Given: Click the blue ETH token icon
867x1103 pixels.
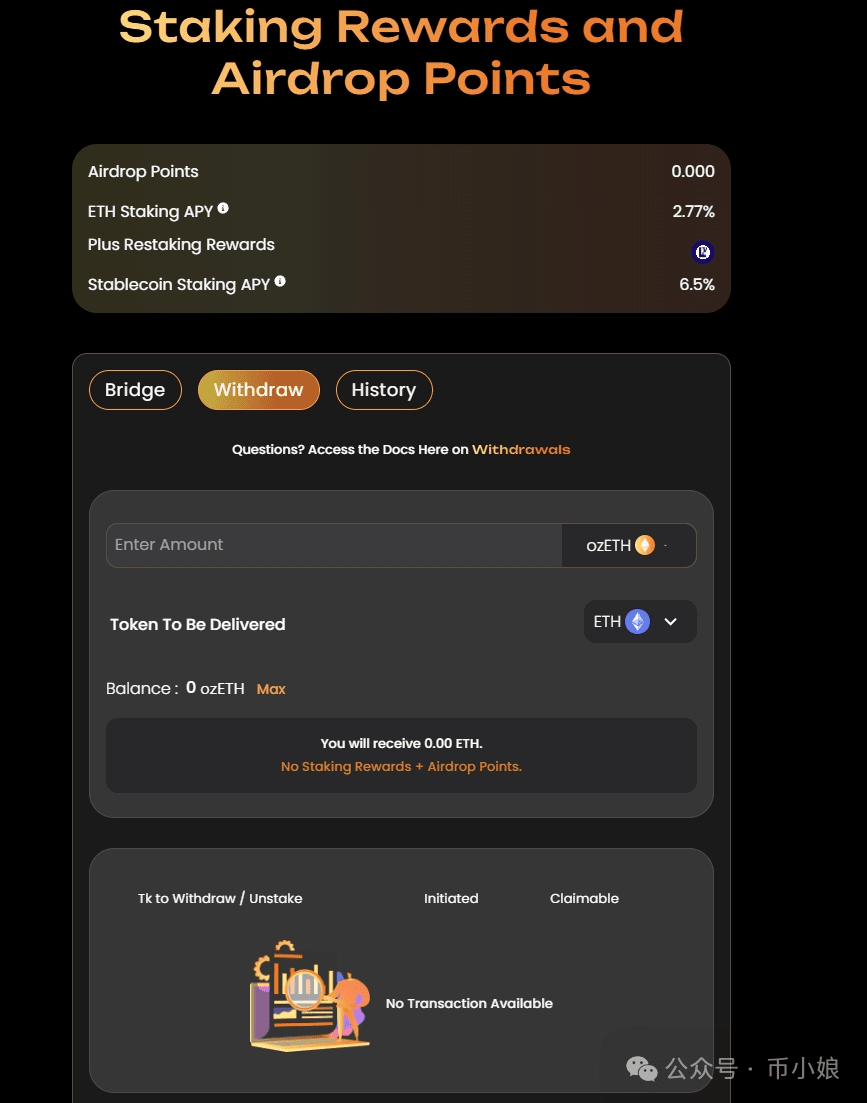Looking at the screenshot, I should point(638,622).
